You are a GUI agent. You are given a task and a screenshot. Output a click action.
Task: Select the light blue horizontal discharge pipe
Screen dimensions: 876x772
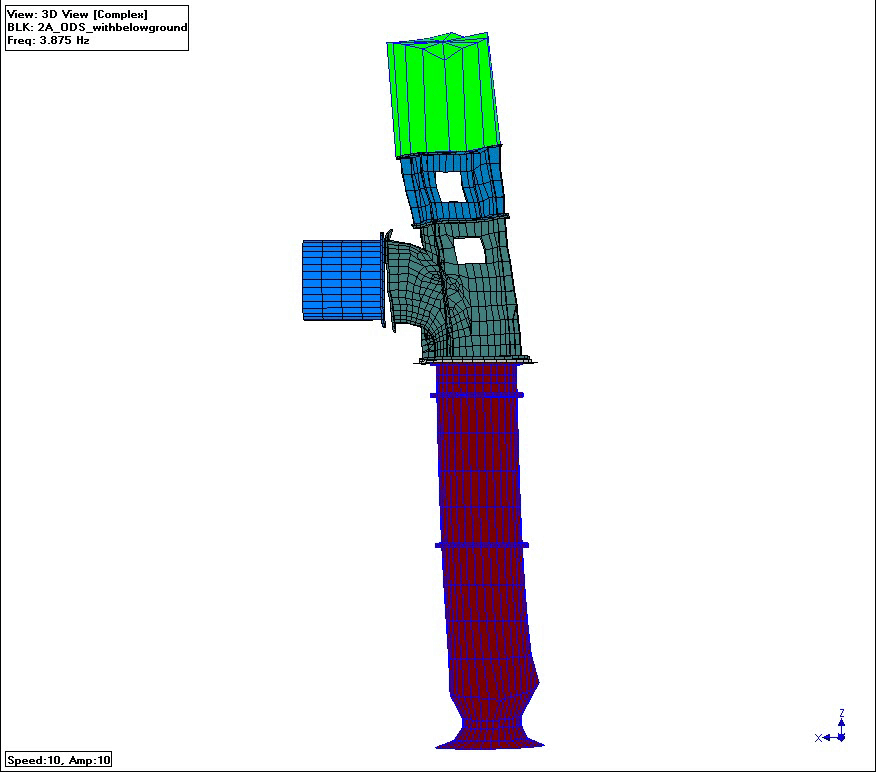pyautogui.click(x=342, y=280)
